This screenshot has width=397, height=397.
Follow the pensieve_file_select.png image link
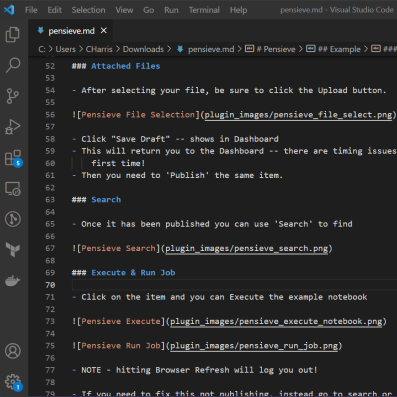(x=298, y=115)
